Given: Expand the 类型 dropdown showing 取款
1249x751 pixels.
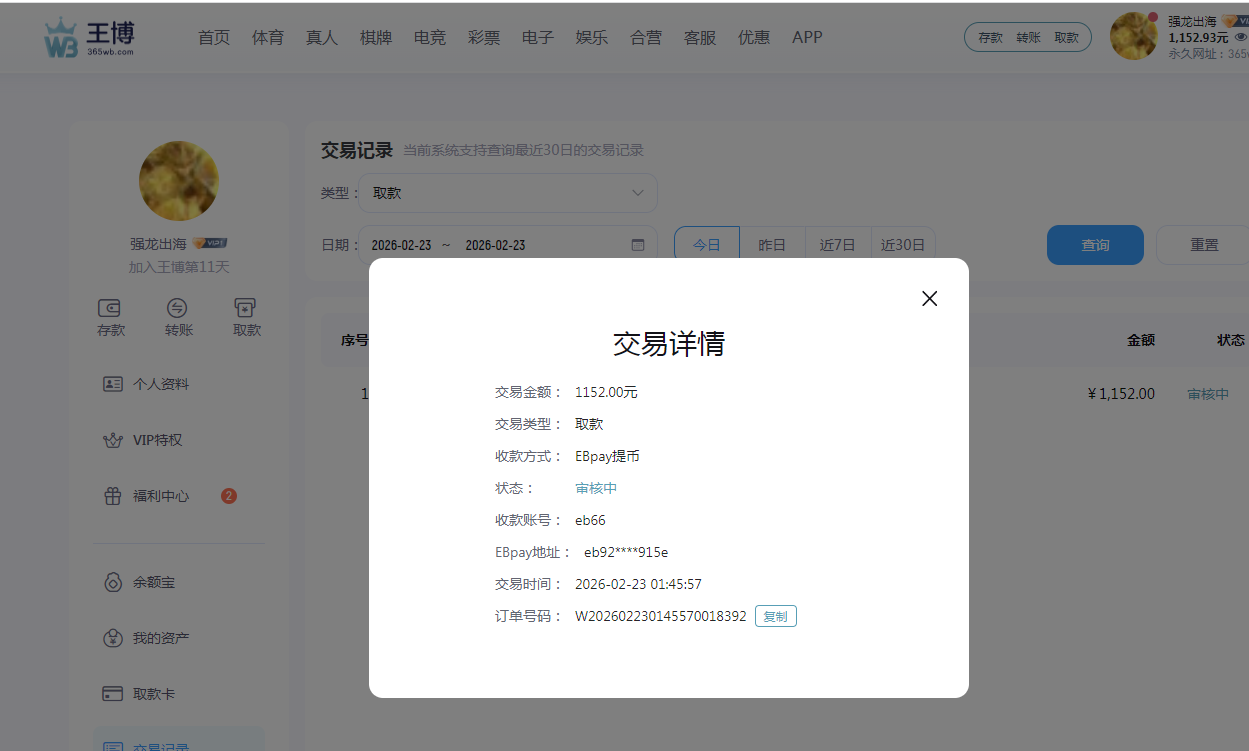Looking at the screenshot, I should click(507, 193).
